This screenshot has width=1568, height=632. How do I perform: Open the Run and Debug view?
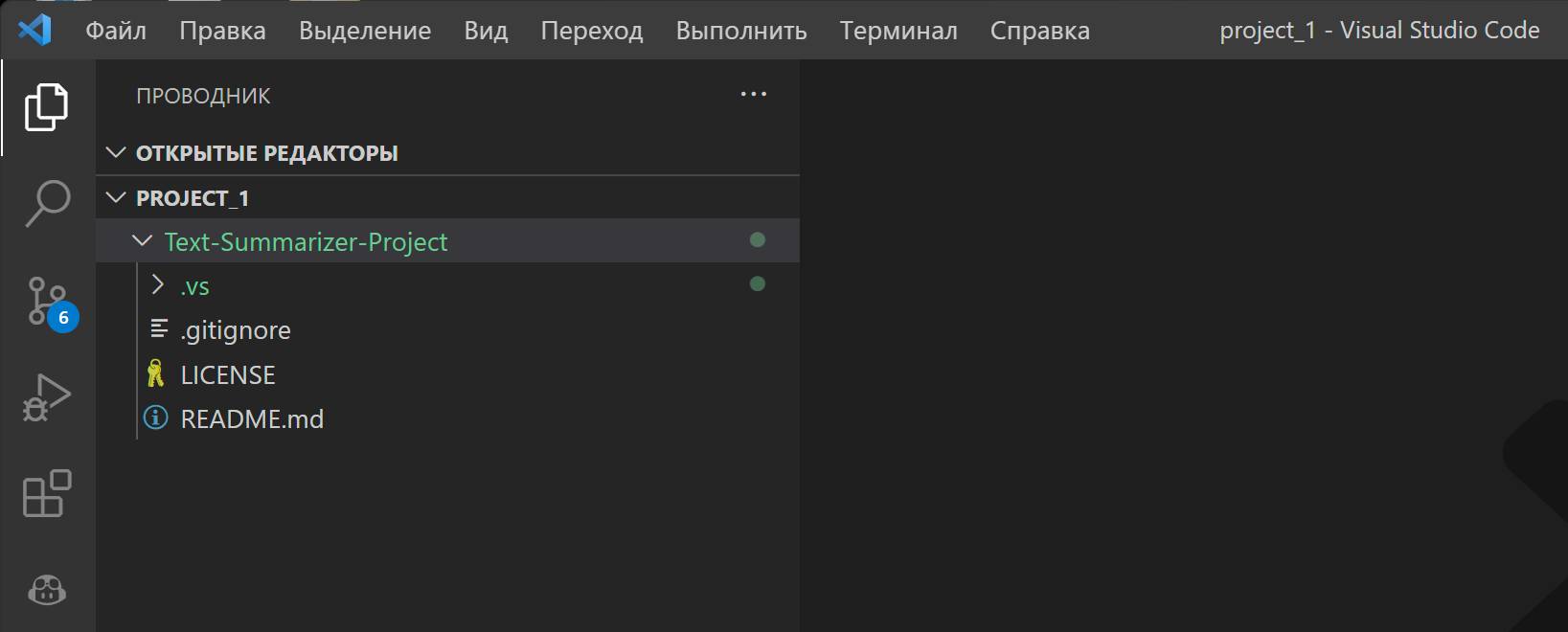[47, 397]
